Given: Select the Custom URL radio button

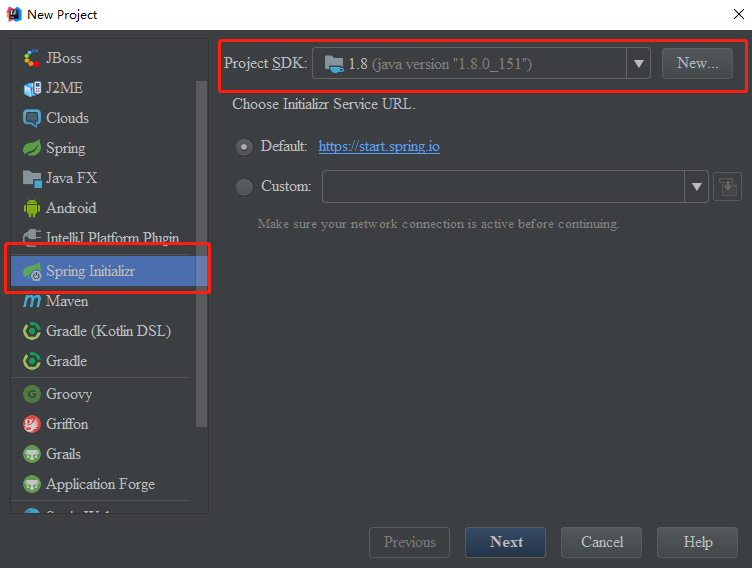Looking at the screenshot, I should pyautogui.click(x=244, y=187).
